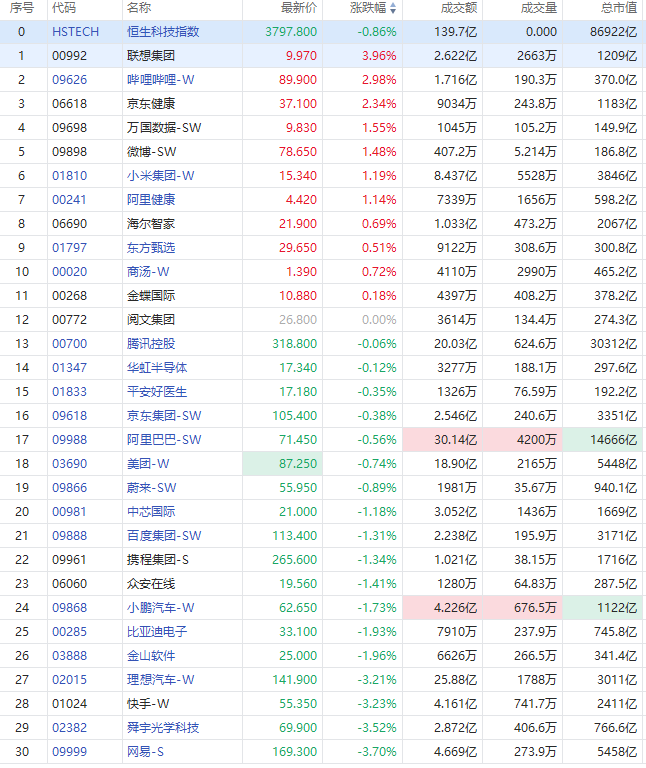
Task: Click the 0.00% change for 阅文集团
Action: [379, 320]
